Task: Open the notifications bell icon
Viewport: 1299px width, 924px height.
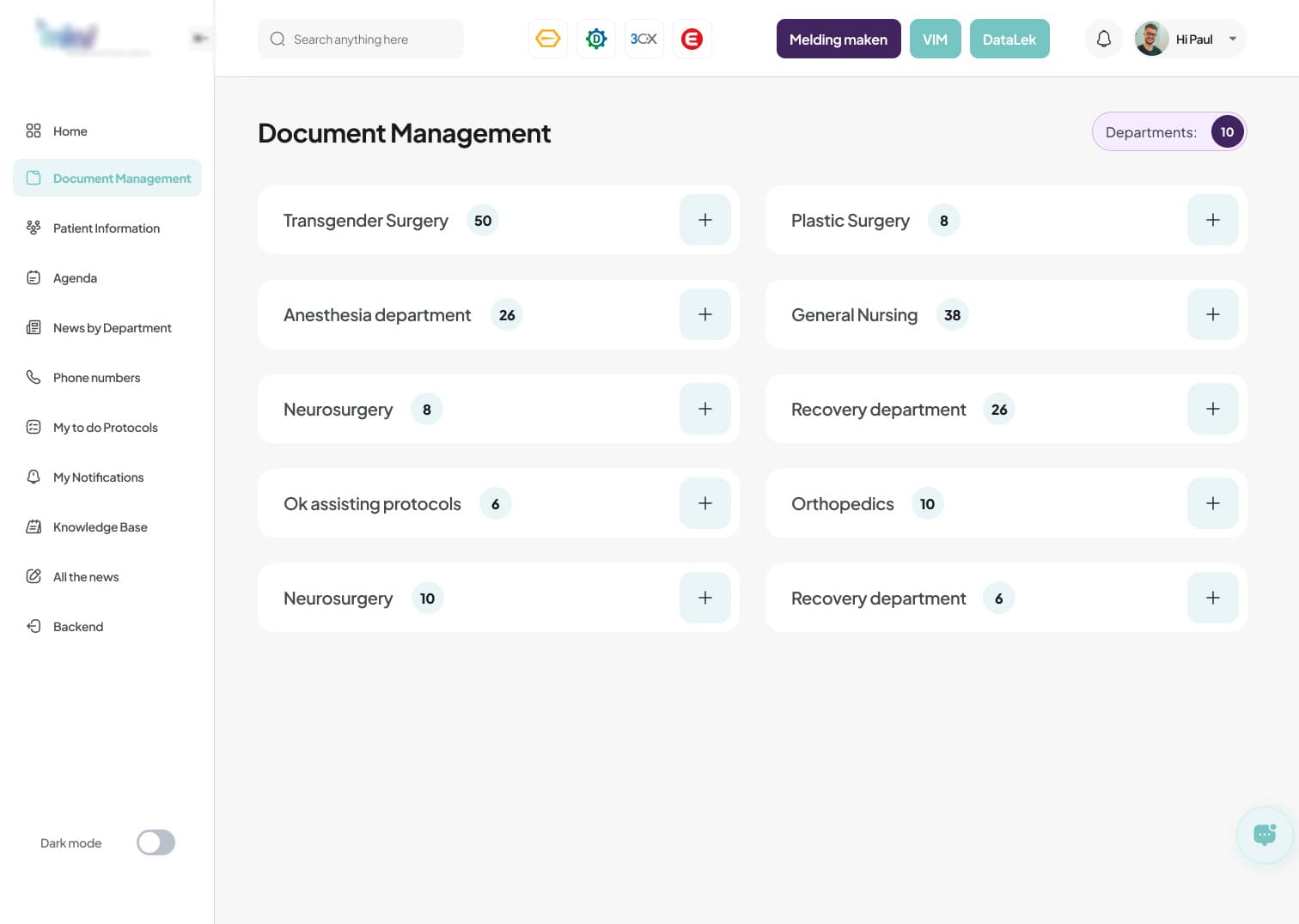Action: click(1103, 39)
